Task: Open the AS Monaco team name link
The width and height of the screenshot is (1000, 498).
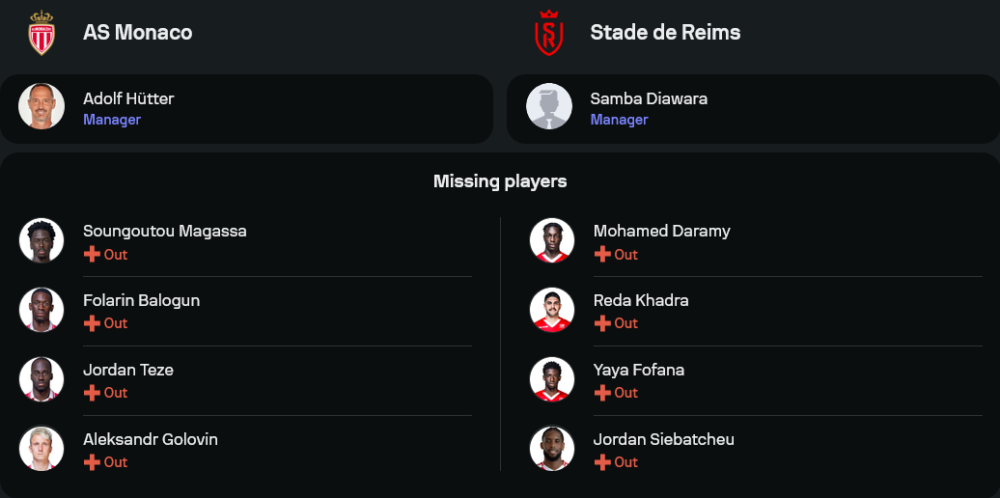Action: (138, 33)
